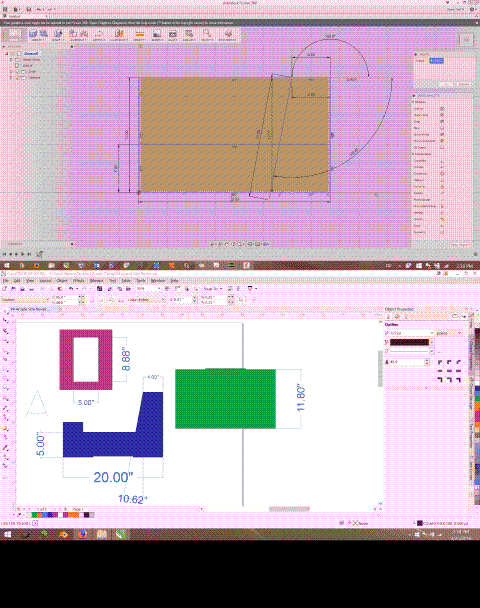Click the New document icon in CorelDRAW

tap(4, 288)
